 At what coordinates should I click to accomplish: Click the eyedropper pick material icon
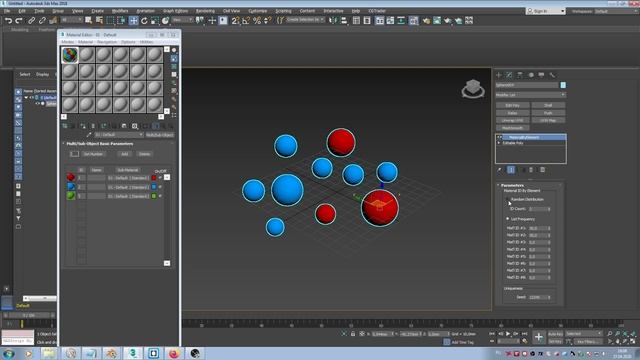[89, 135]
